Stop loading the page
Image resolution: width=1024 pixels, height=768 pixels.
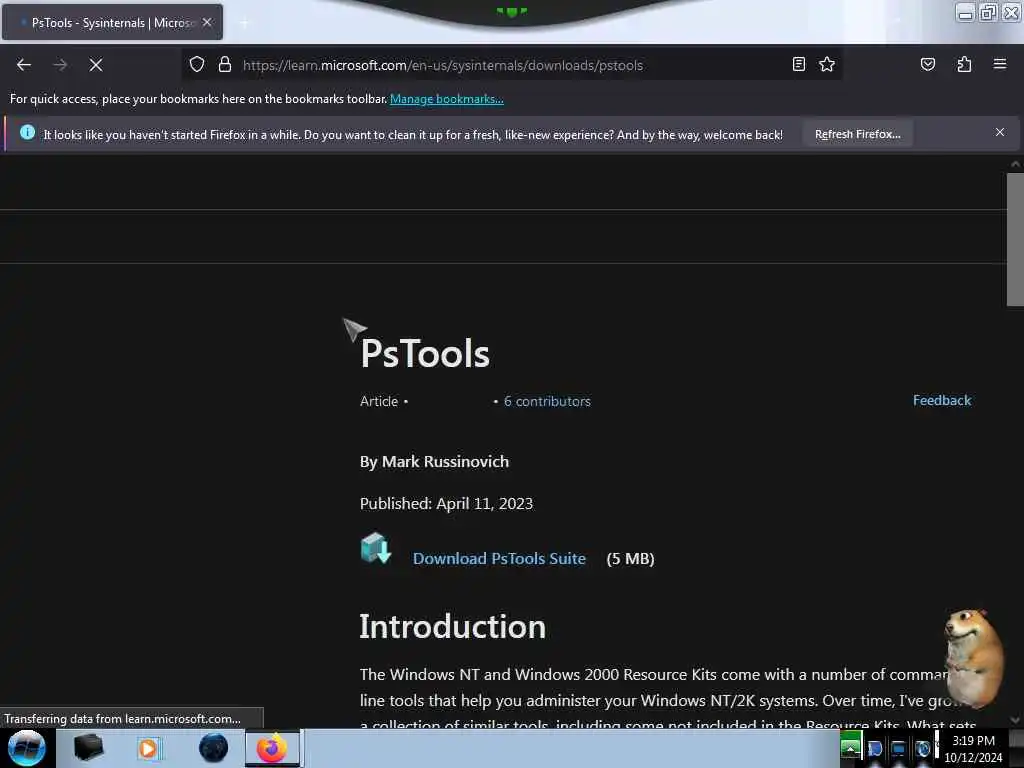pos(96,65)
